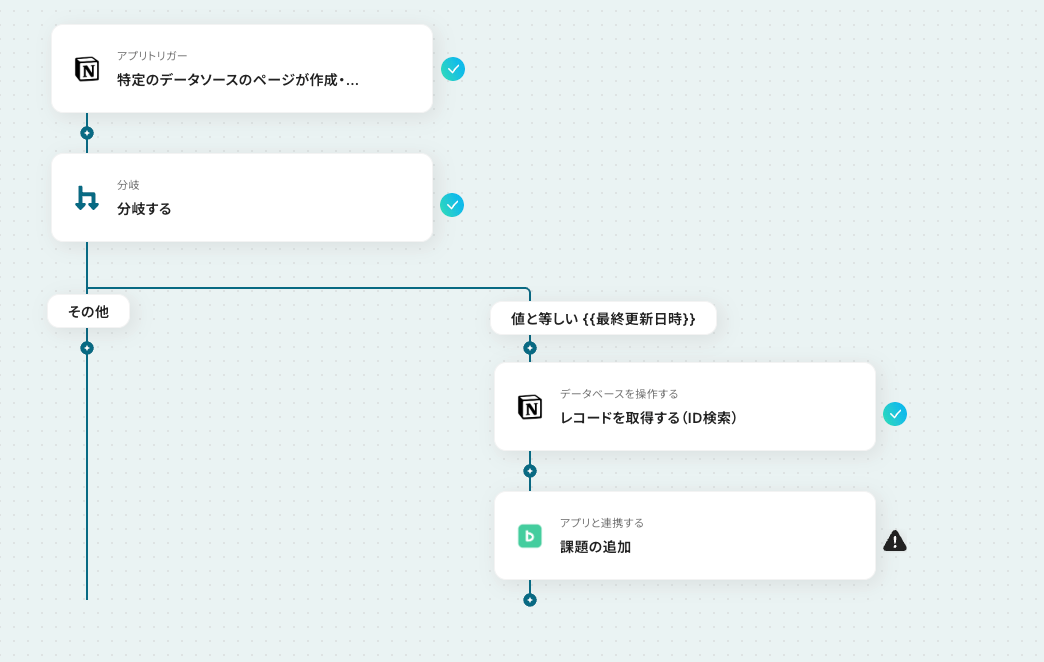Click the checkmark beside the app trigger card
Viewport: 1044px width, 662px height.
(x=453, y=69)
